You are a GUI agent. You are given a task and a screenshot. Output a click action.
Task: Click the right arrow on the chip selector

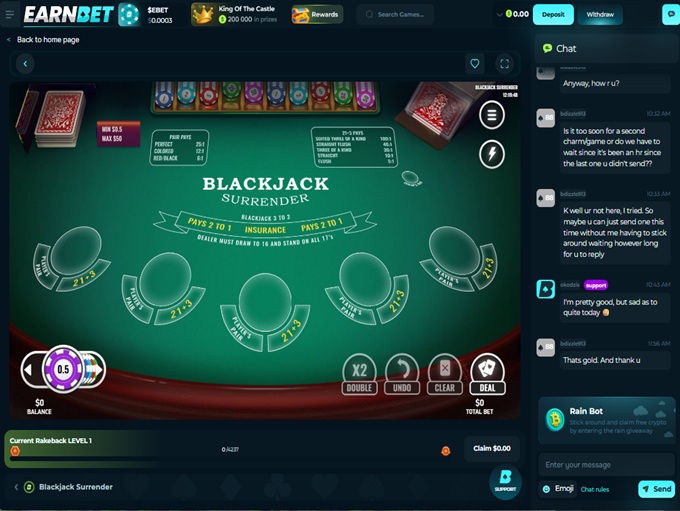point(99,370)
